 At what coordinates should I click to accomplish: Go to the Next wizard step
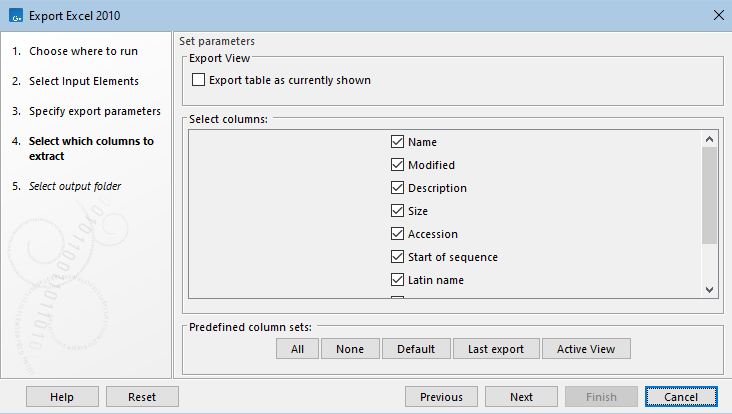coord(521,397)
